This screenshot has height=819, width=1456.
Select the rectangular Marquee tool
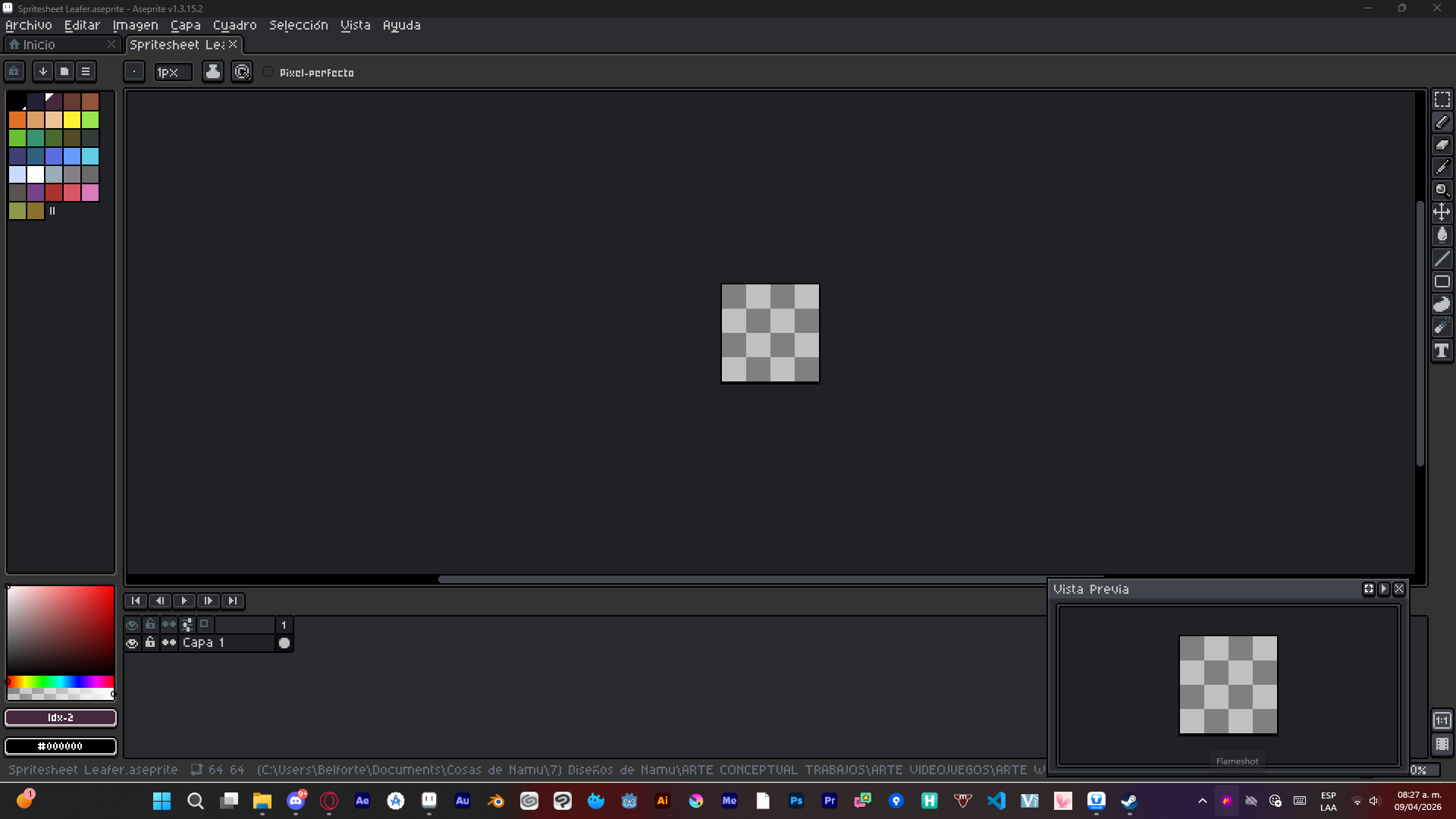1442,100
